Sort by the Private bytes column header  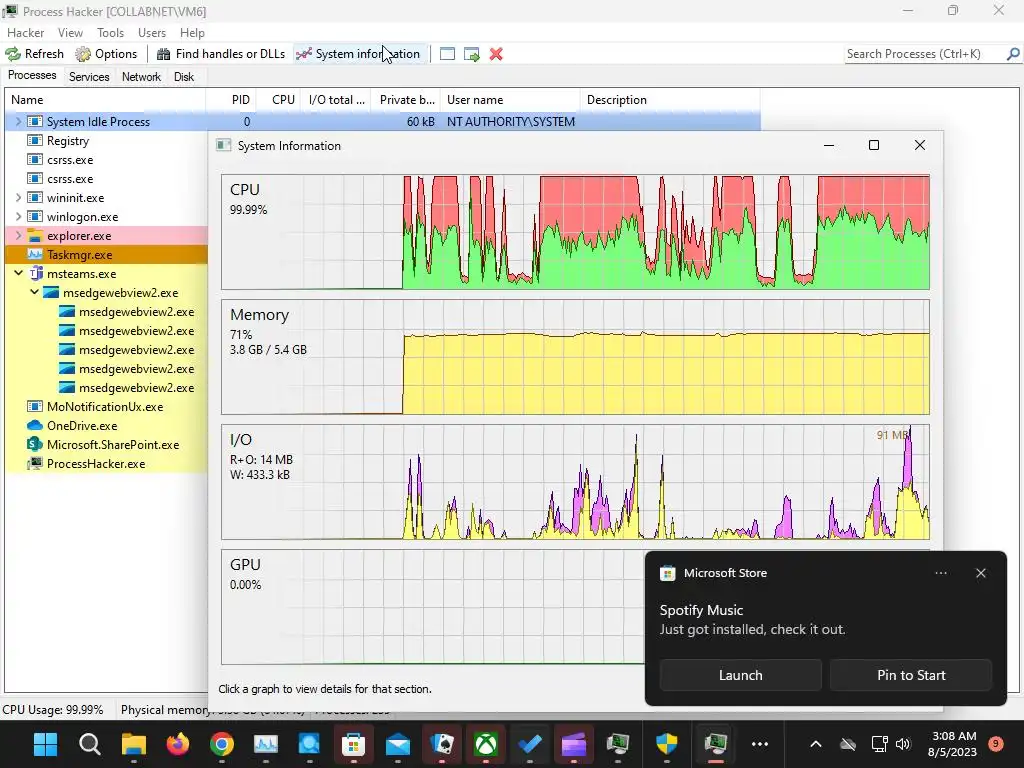(x=406, y=100)
